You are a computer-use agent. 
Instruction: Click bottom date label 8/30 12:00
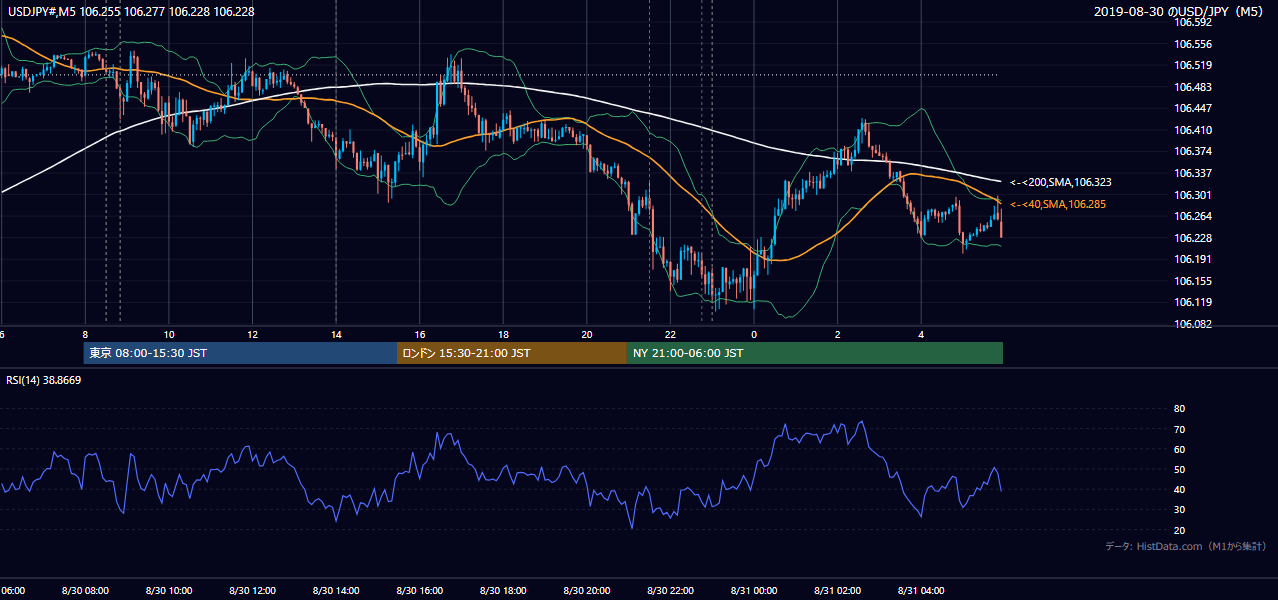pyautogui.click(x=252, y=590)
